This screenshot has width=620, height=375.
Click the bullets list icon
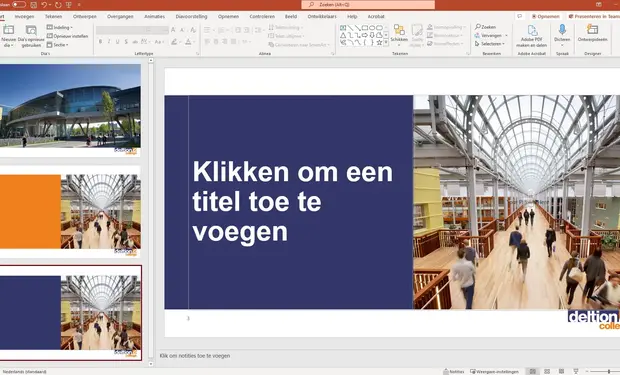[x=207, y=30]
